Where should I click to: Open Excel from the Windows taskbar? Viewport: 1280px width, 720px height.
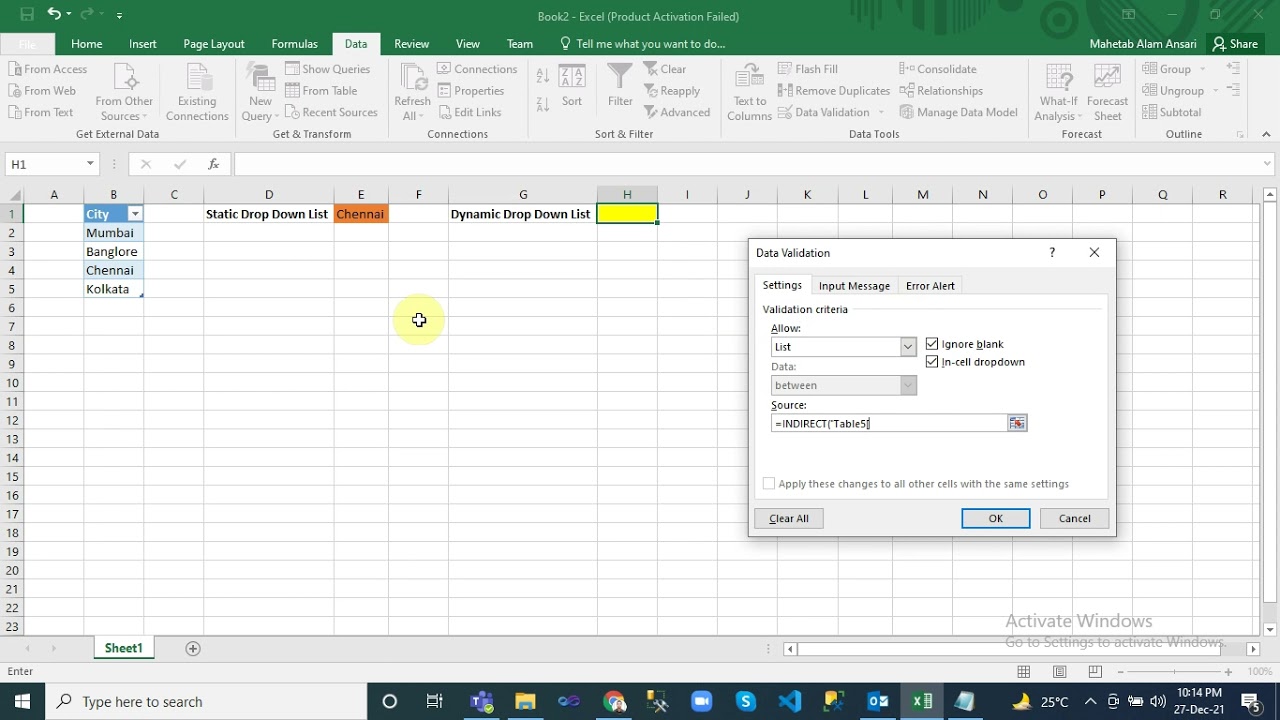[922, 701]
